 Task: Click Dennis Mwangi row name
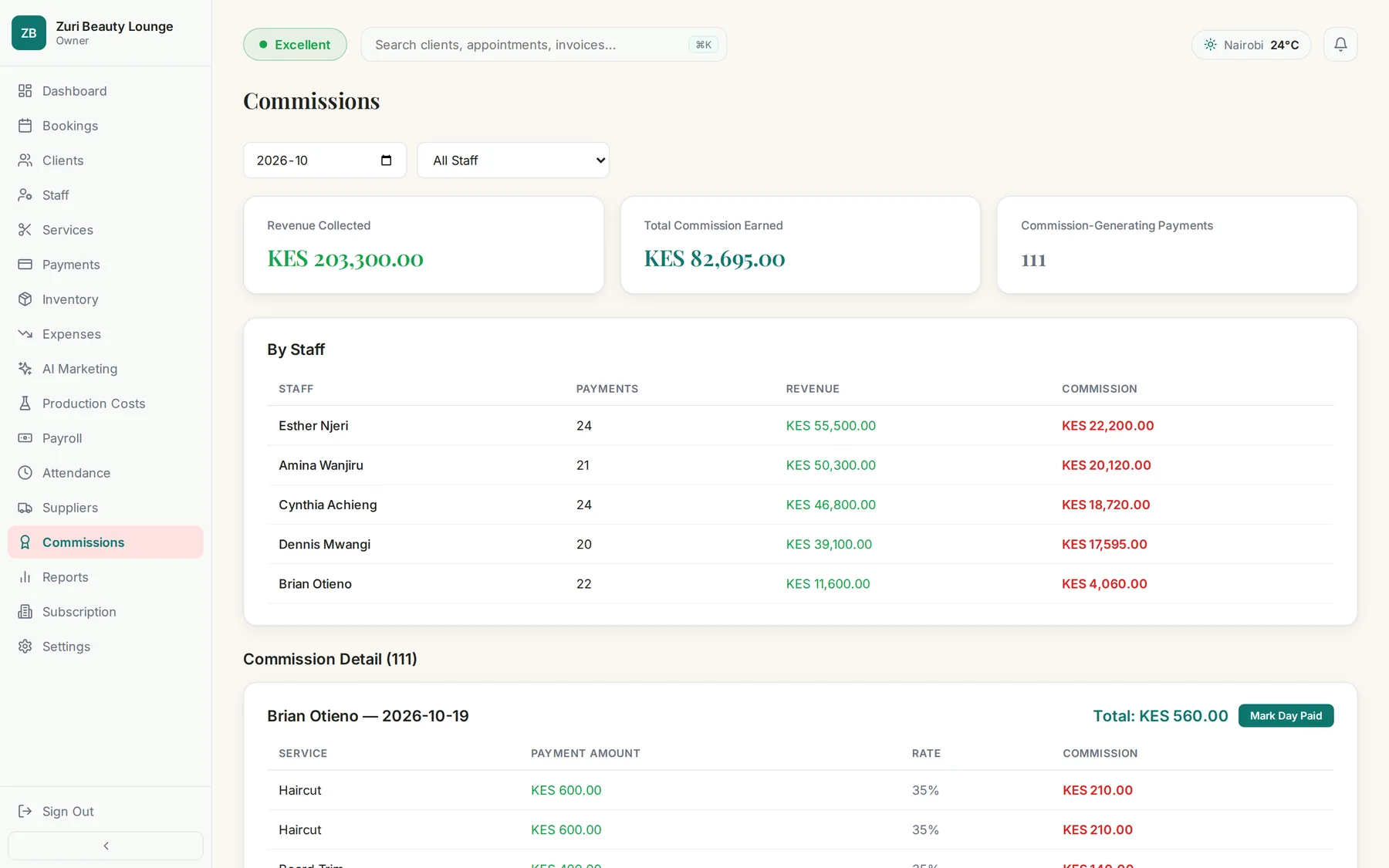(324, 545)
